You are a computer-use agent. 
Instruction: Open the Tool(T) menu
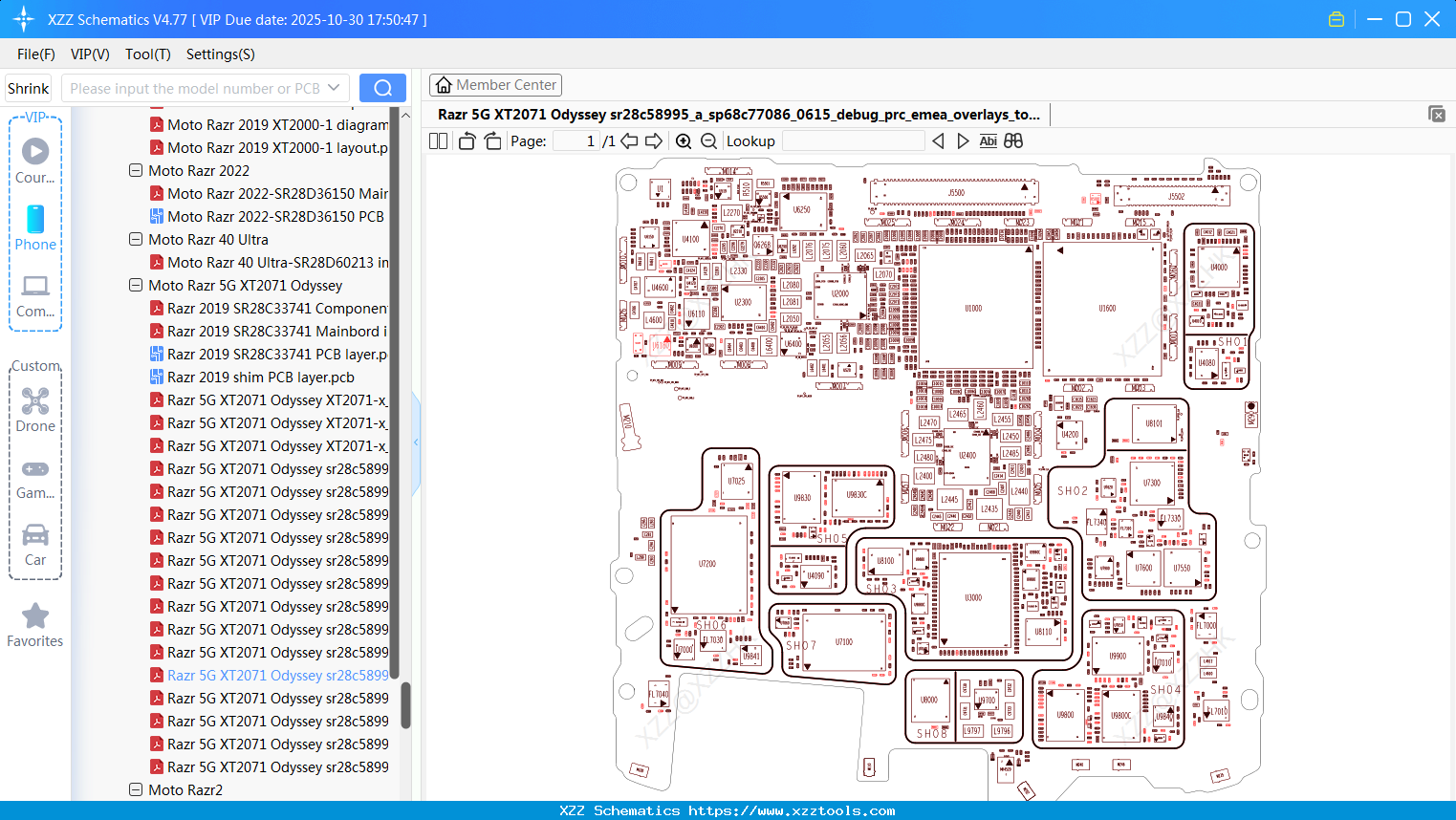click(147, 54)
